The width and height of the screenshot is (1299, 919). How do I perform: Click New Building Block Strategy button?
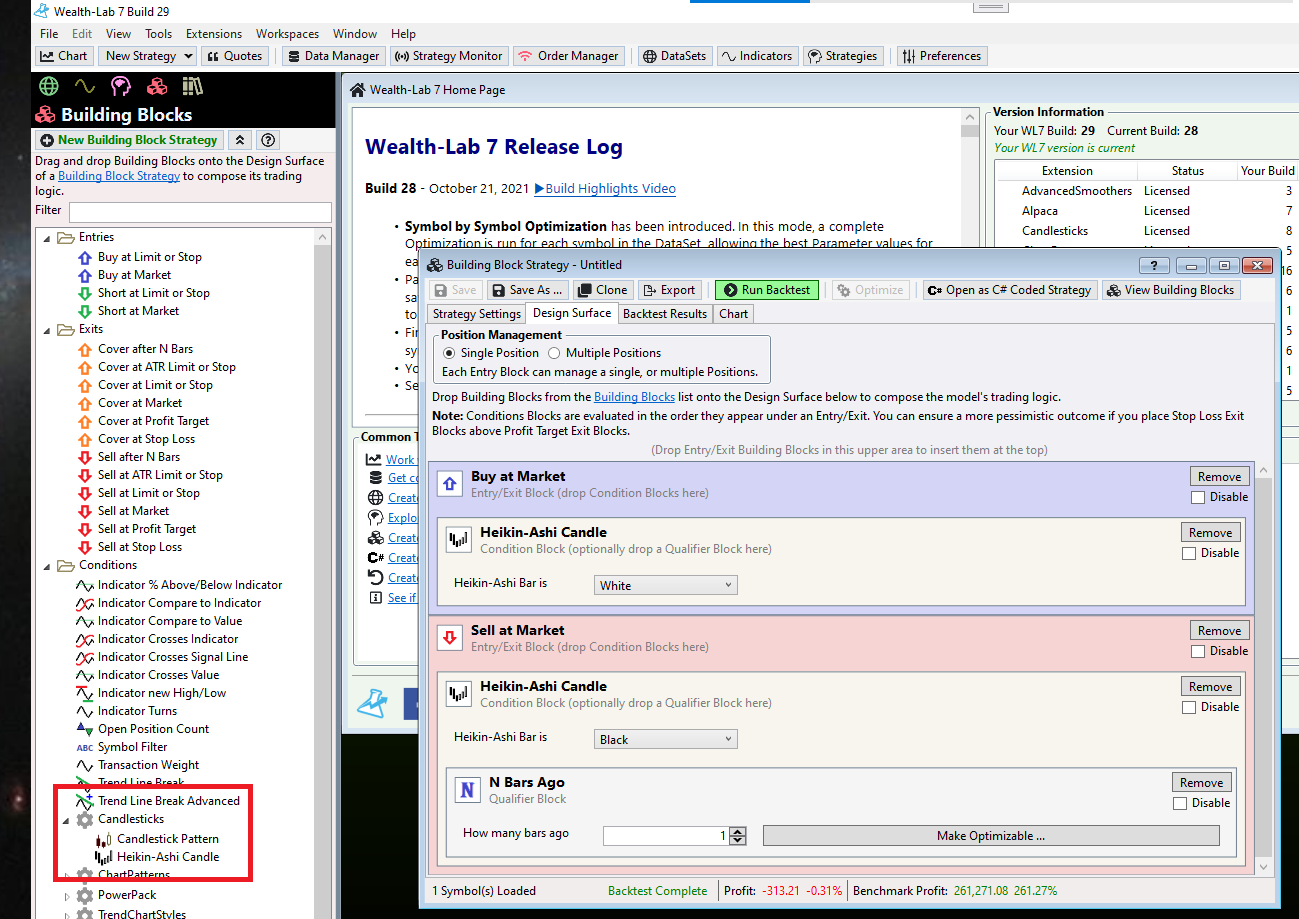click(129, 140)
